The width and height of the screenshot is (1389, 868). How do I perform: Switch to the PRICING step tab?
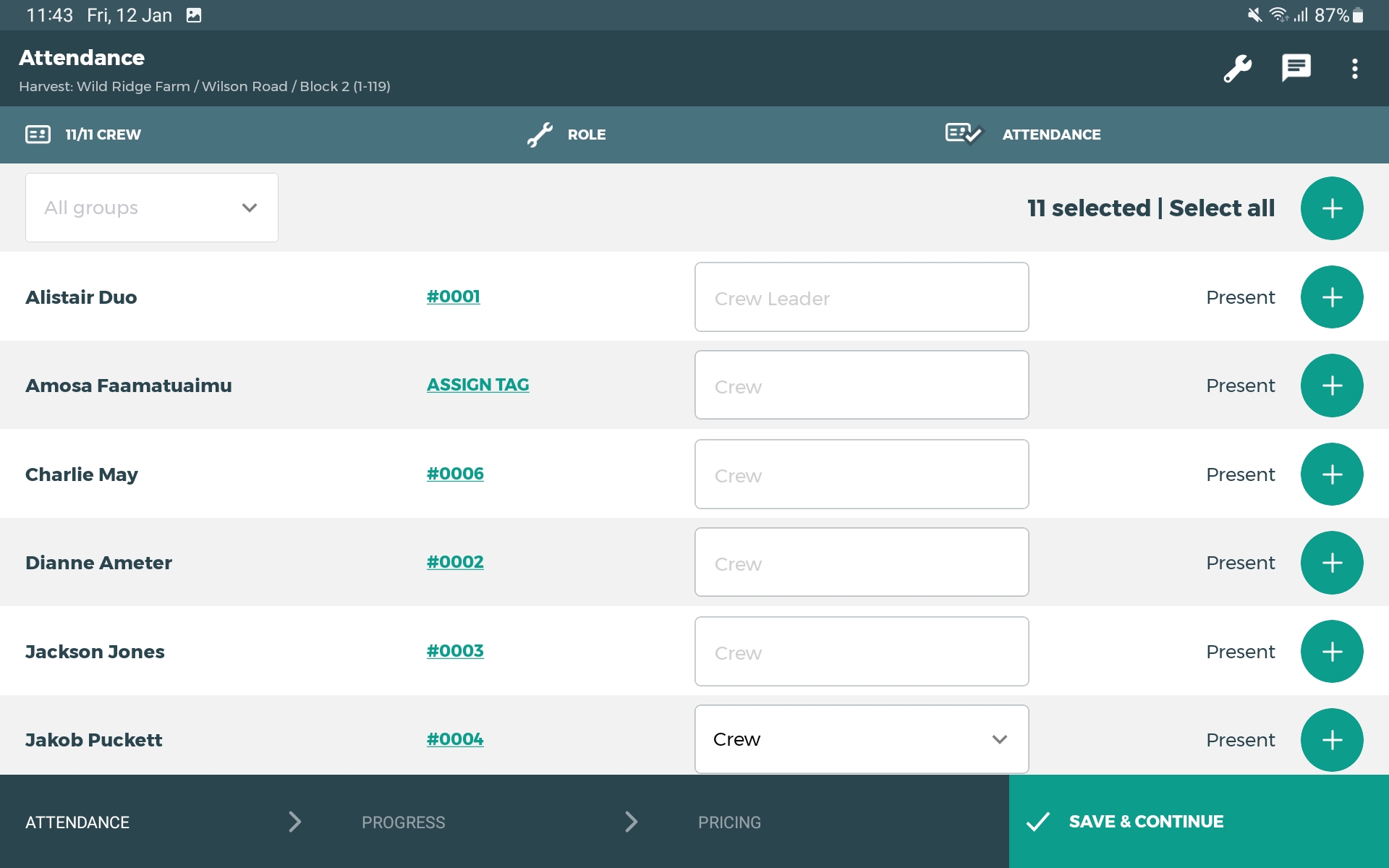[729, 822]
